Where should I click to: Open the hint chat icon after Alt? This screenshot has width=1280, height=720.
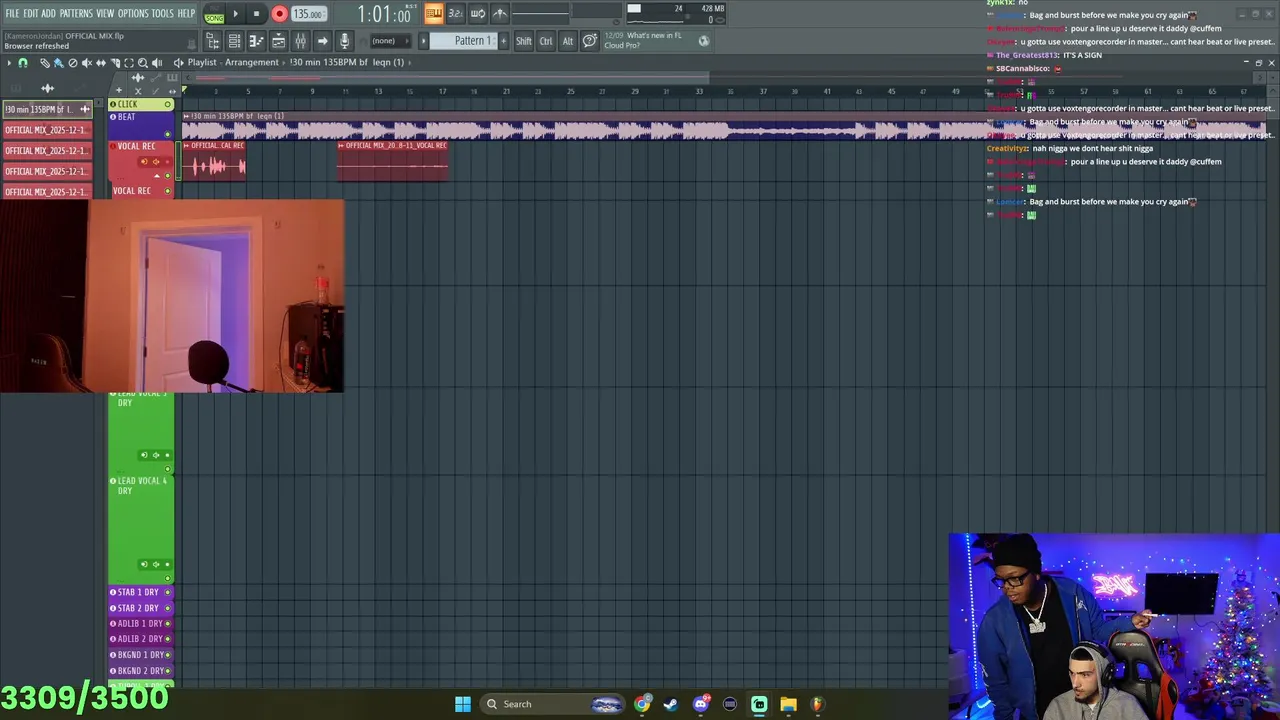pos(590,41)
